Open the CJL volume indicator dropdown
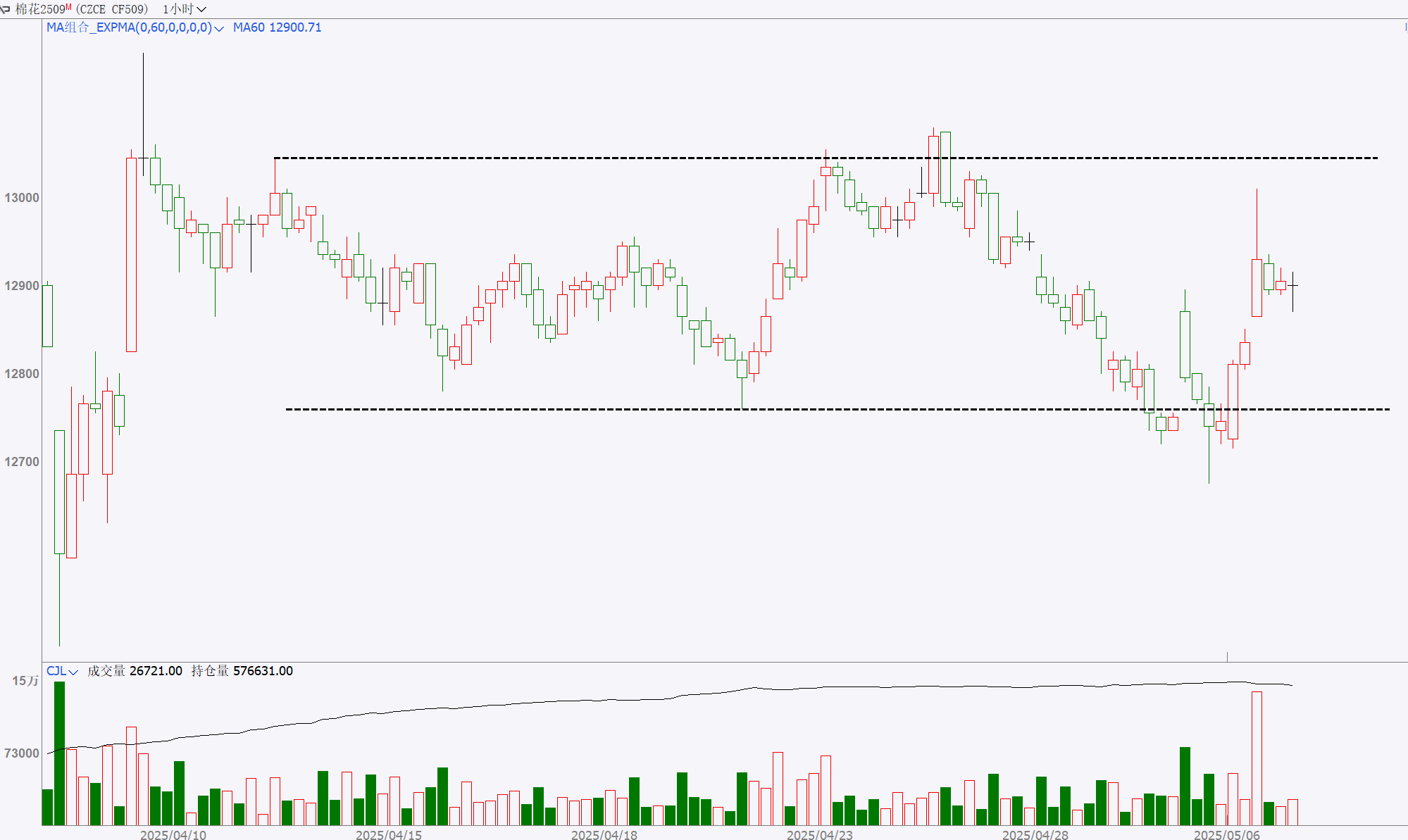 click(x=73, y=672)
